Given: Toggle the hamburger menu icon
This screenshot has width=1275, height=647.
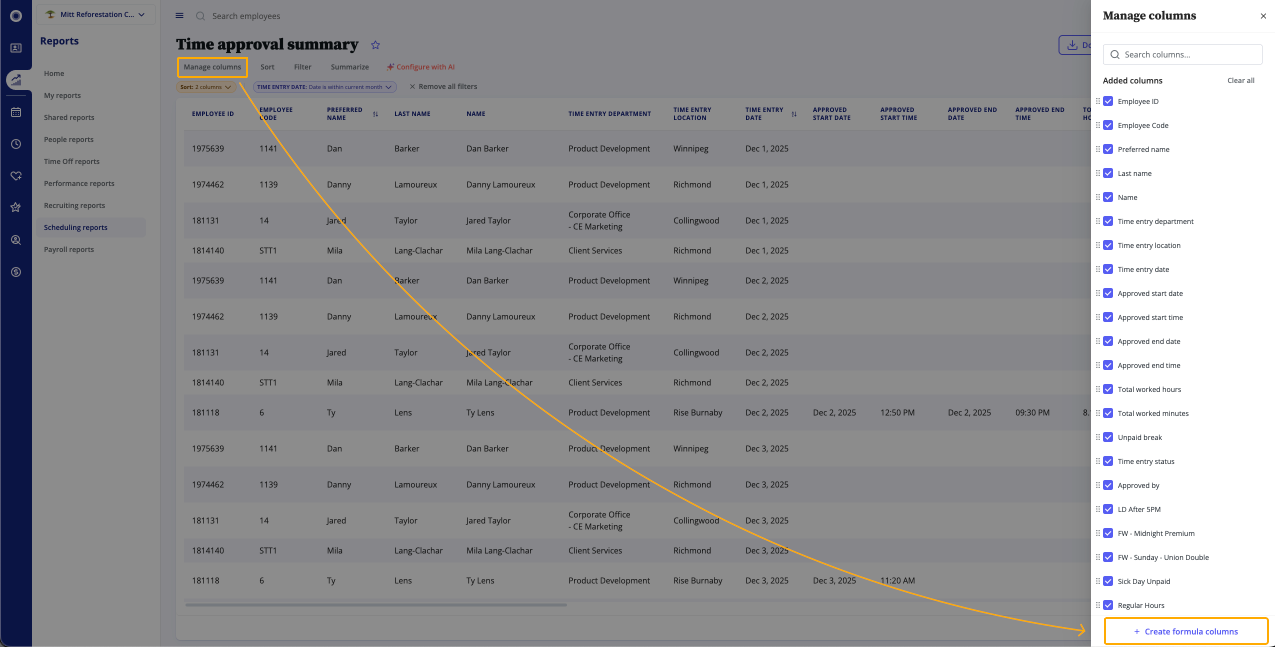Looking at the screenshot, I should [179, 16].
